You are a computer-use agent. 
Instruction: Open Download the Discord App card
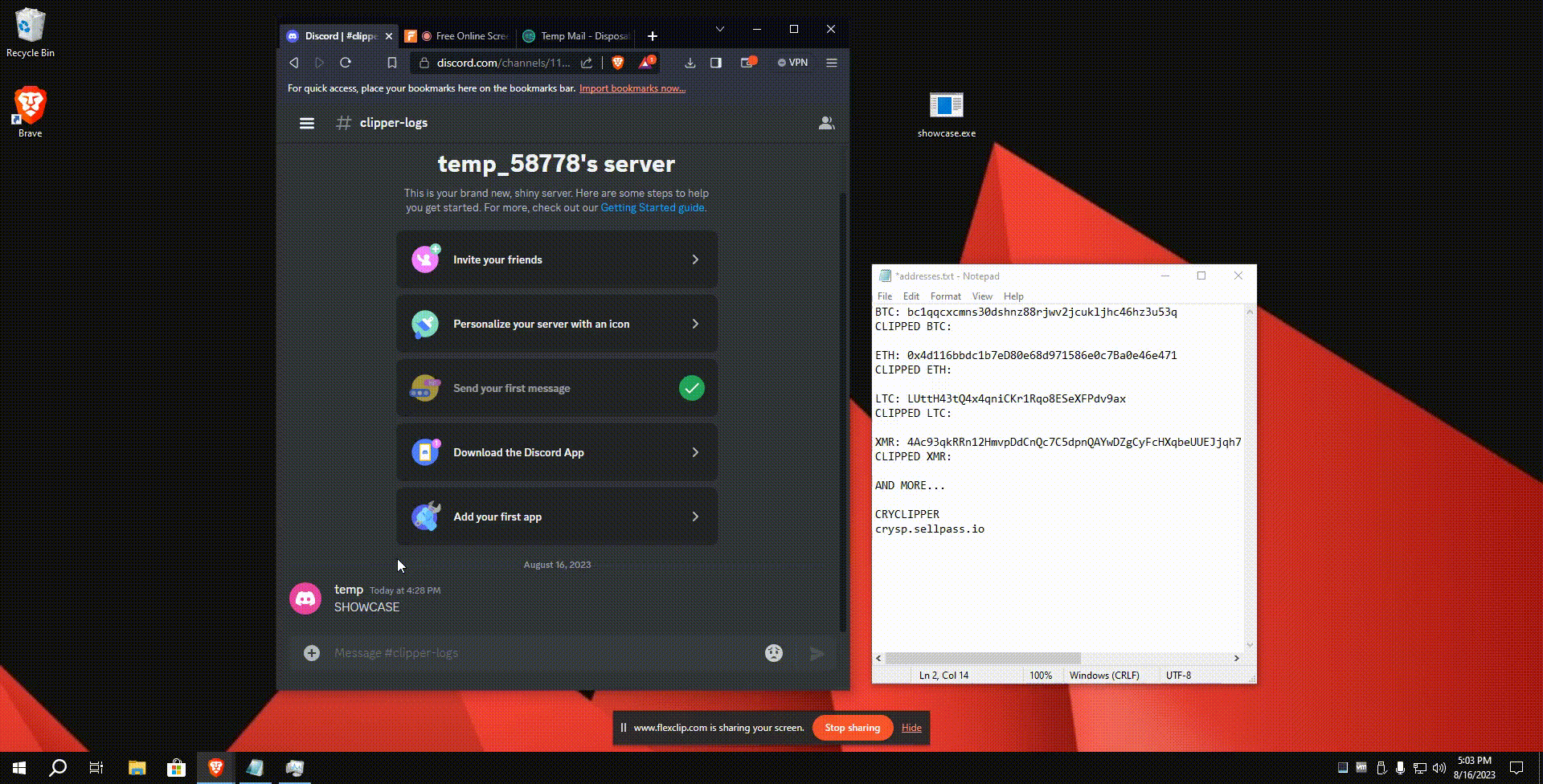point(557,452)
